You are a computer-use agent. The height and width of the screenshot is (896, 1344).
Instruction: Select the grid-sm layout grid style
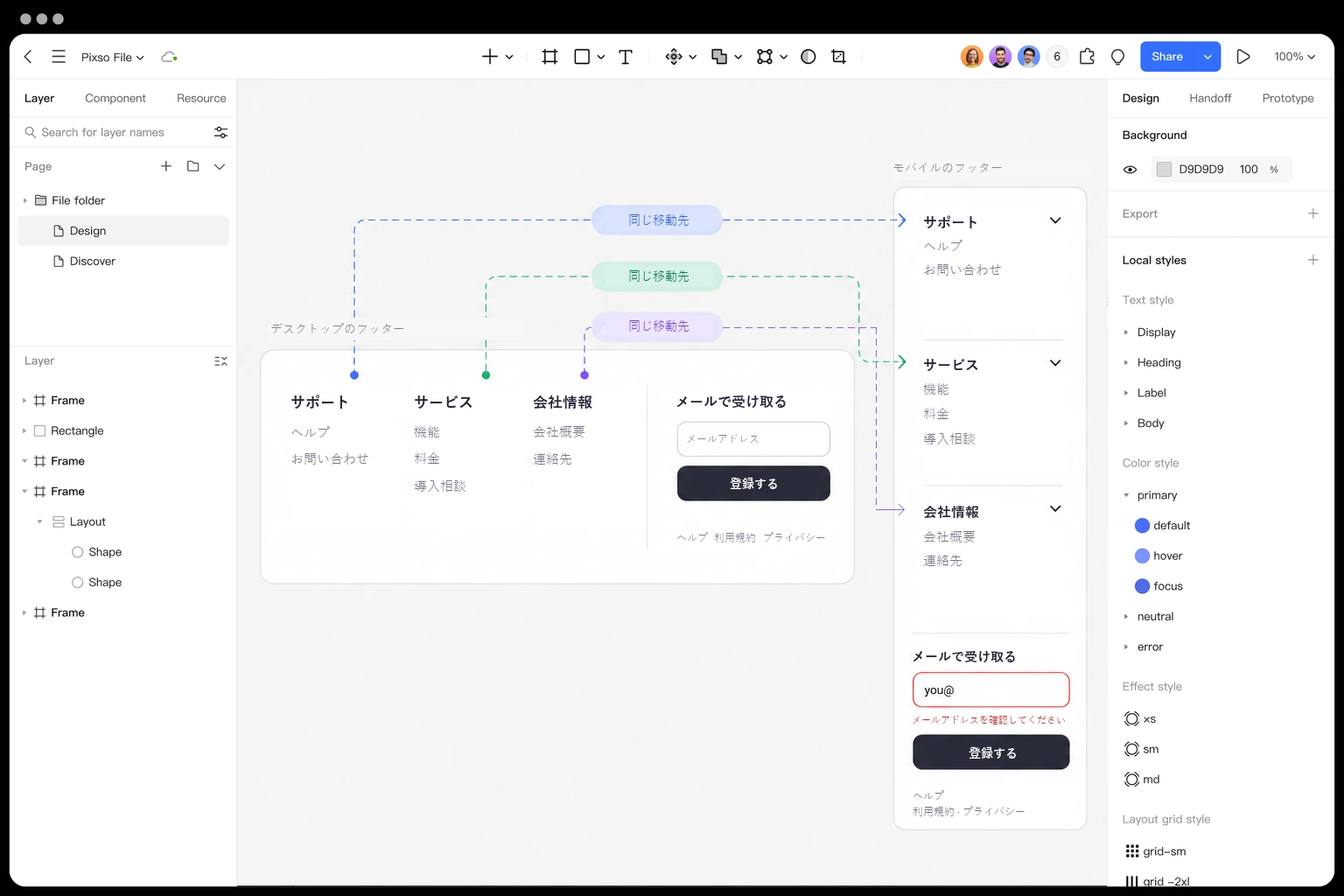tap(1155, 851)
